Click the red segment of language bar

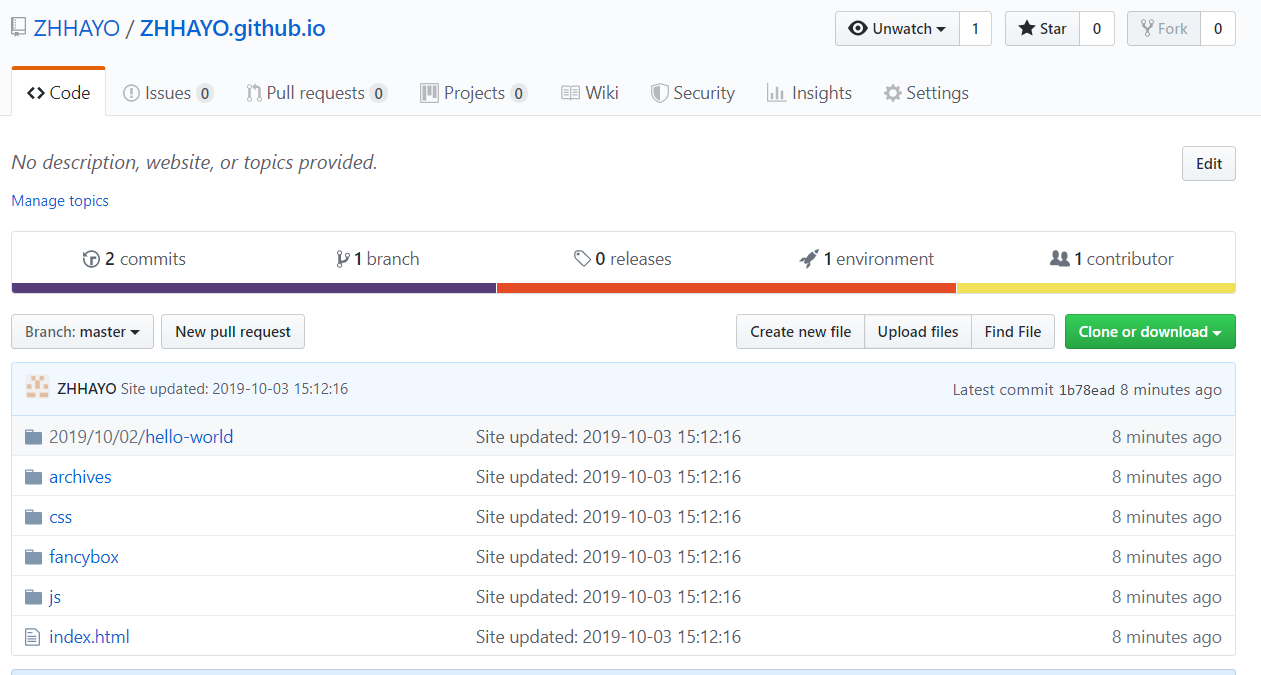coord(727,288)
